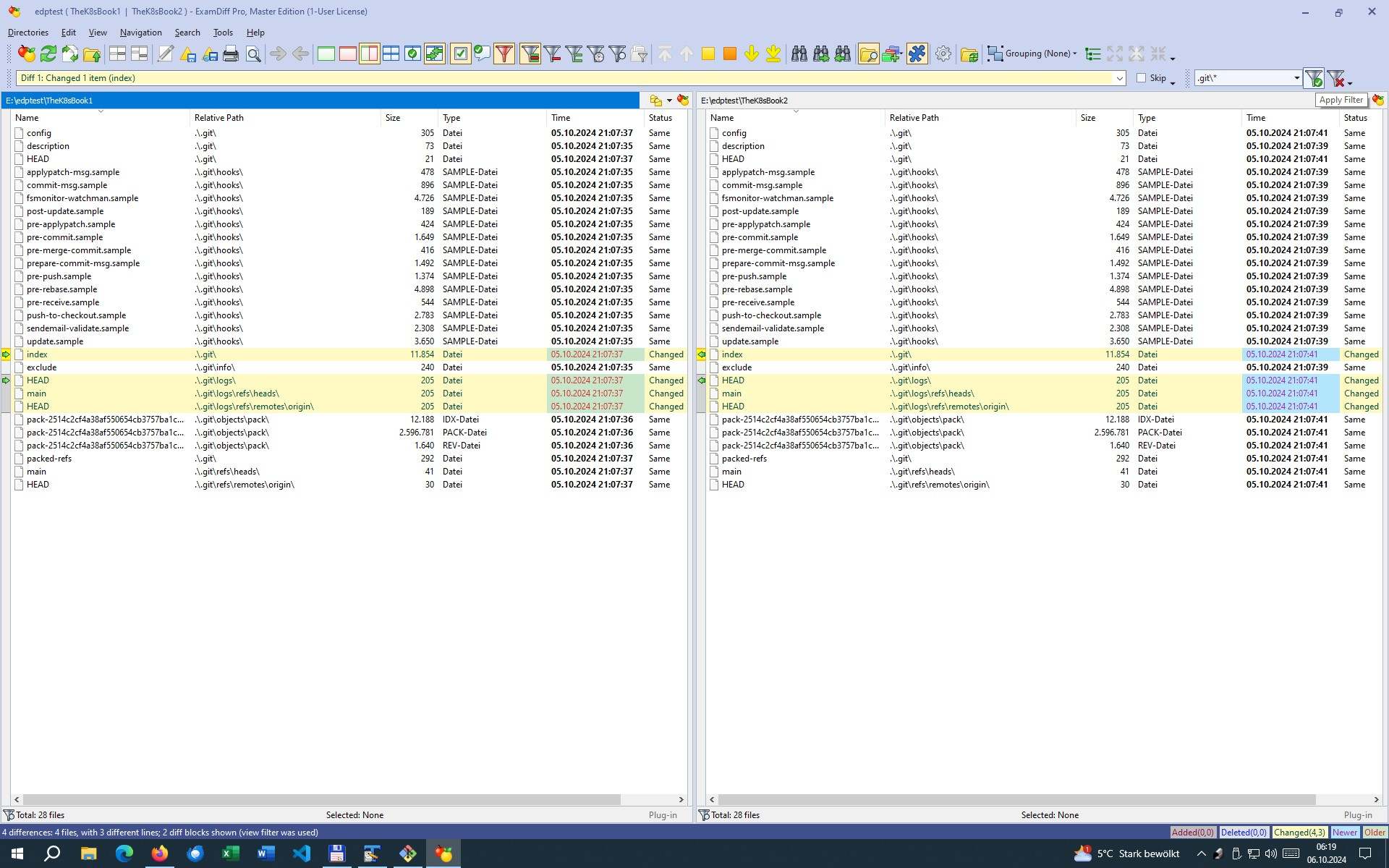Click the Last Difference yellow arrow icon

pos(773,54)
